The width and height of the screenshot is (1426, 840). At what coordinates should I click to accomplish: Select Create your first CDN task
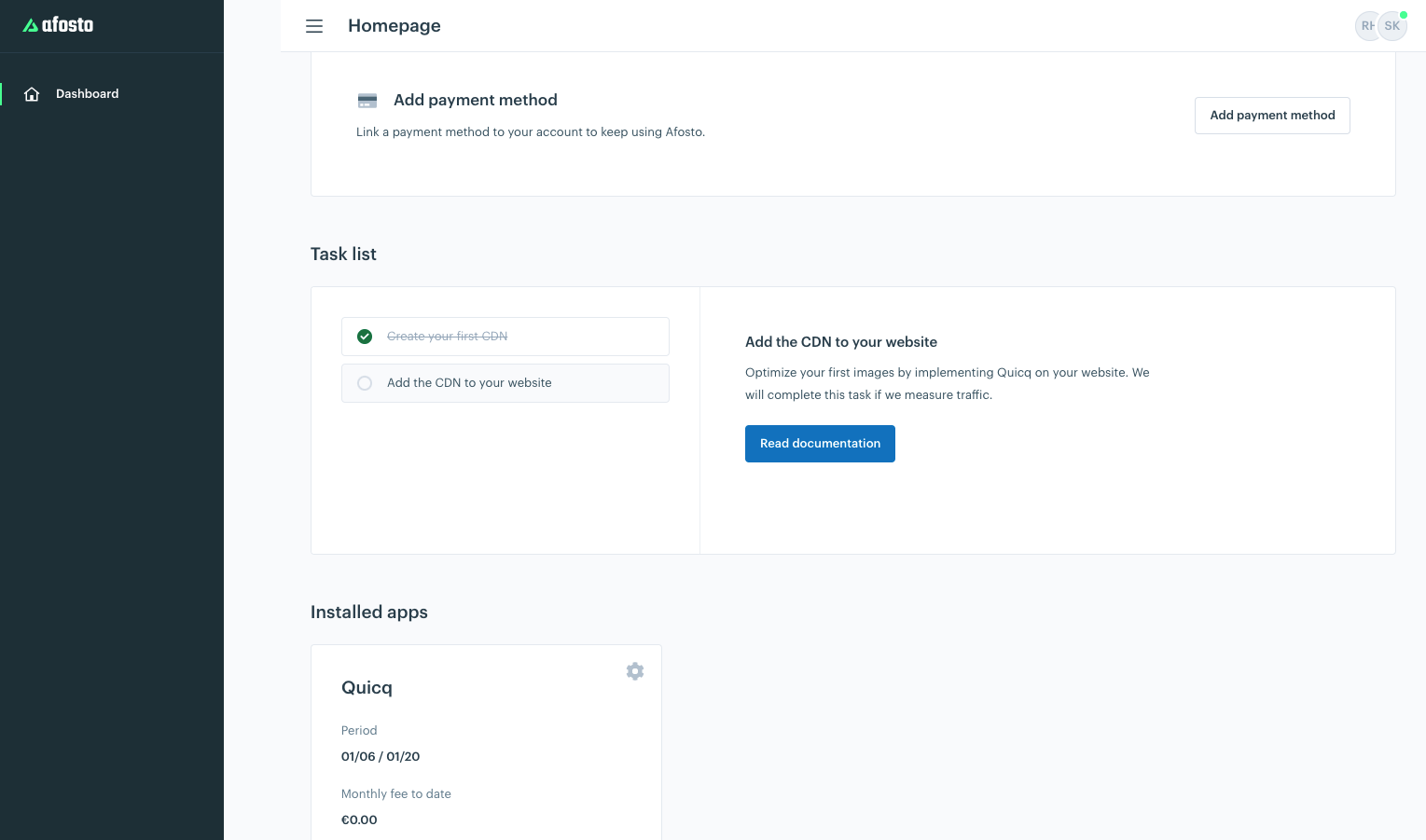pos(505,337)
